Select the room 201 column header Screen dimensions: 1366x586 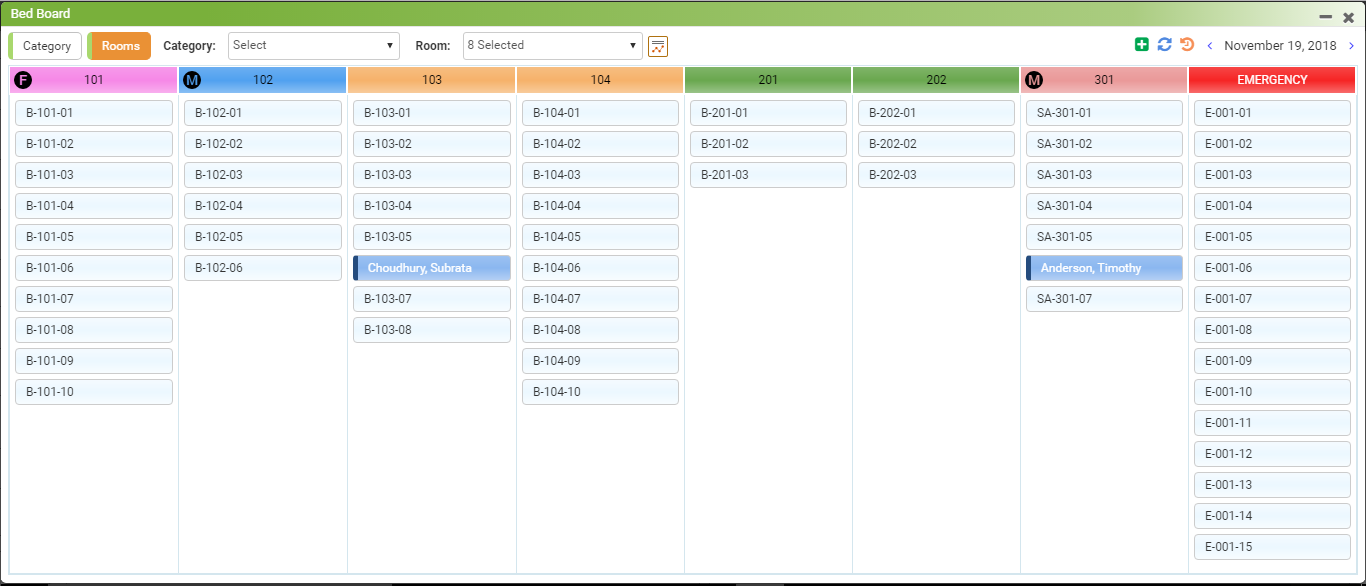[768, 80]
